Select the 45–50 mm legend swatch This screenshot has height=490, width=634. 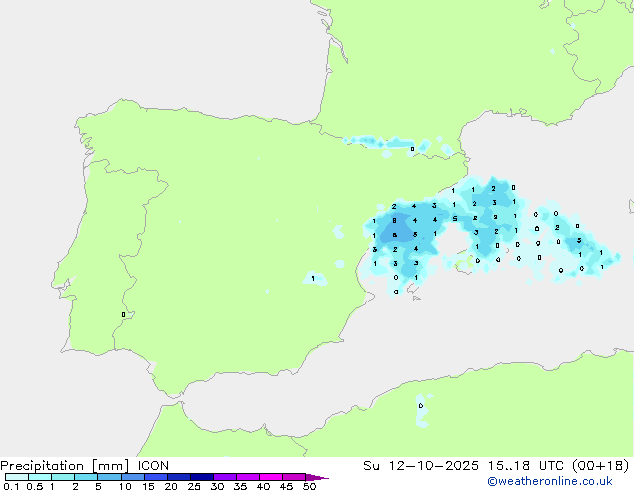(x=294, y=477)
